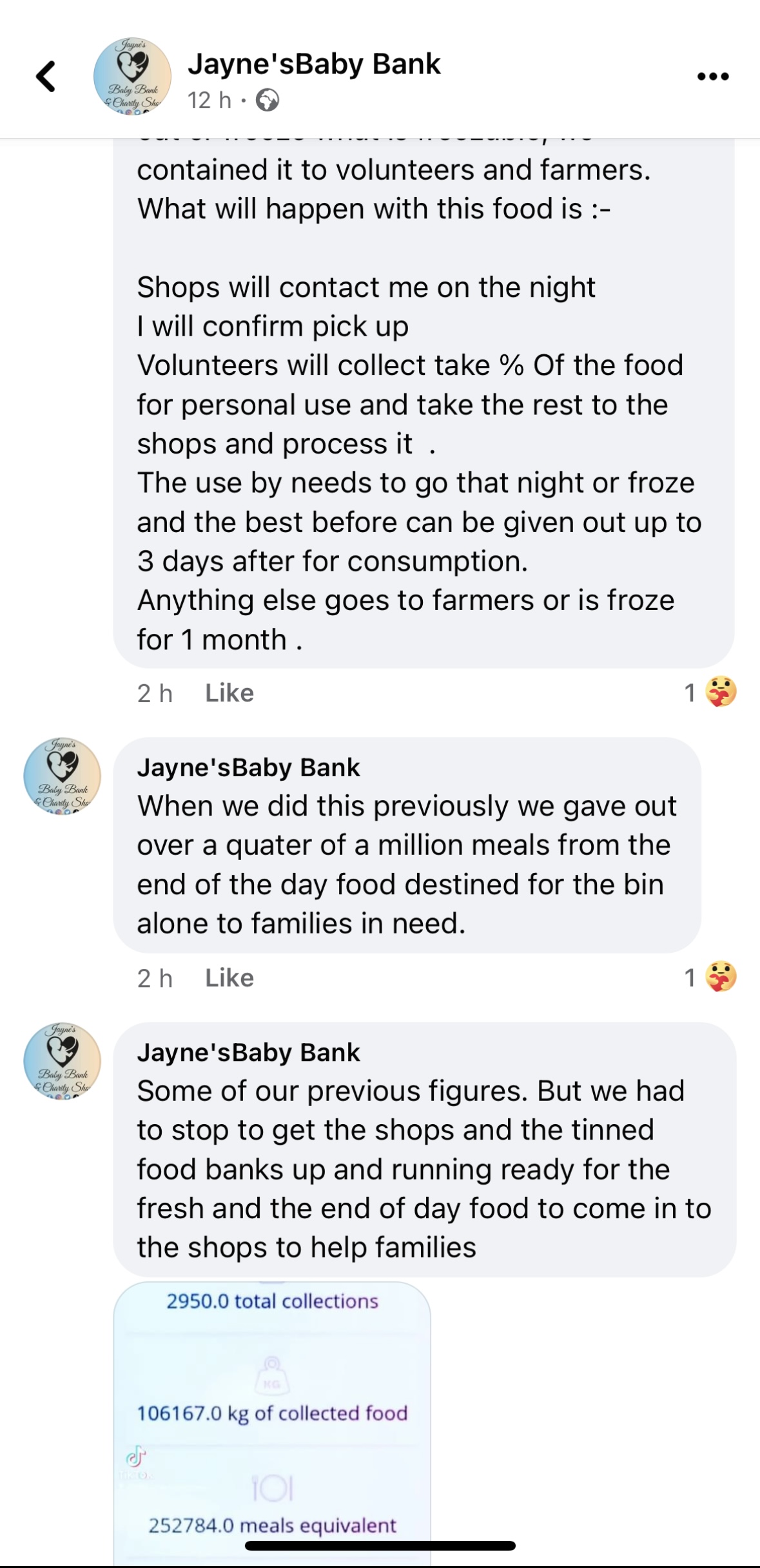Open the three-dot more options menu
Image resolution: width=760 pixels, height=1568 pixels.
[713, 77]
